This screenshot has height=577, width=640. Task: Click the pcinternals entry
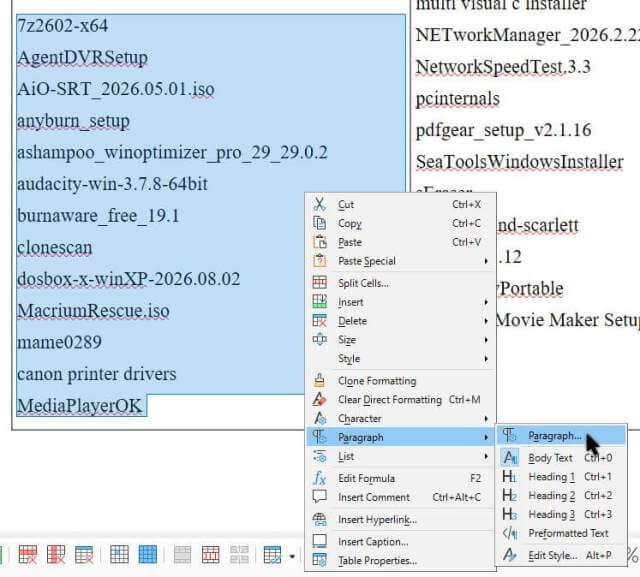458,99
